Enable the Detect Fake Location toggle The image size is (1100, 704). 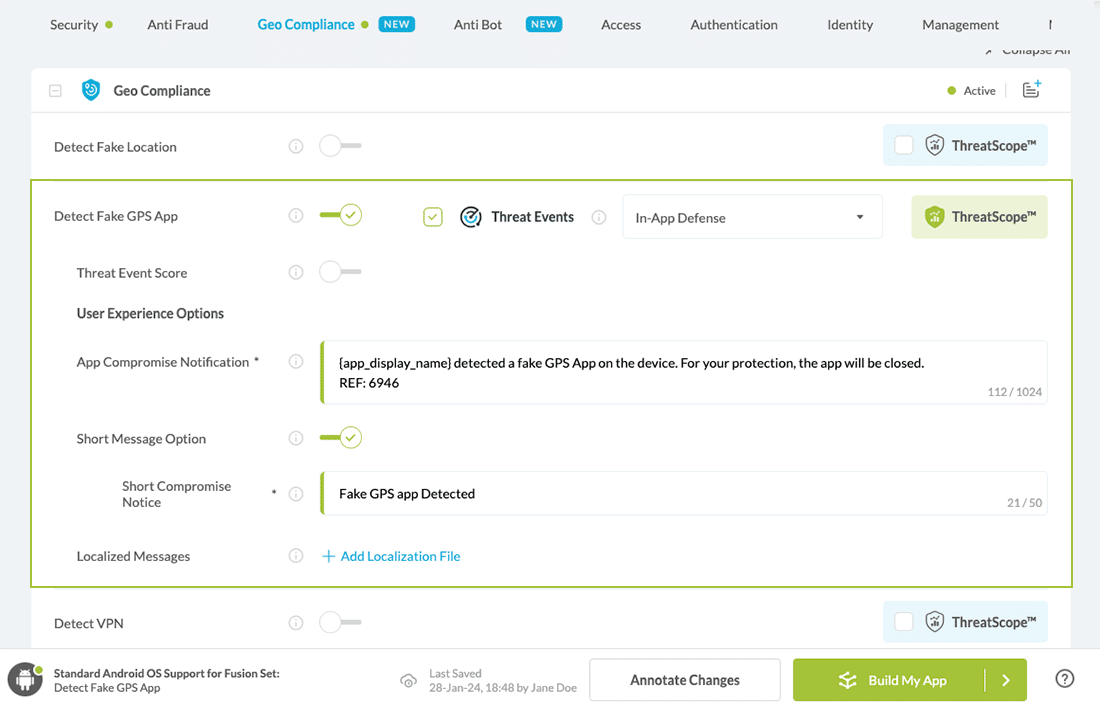(340, 147)
